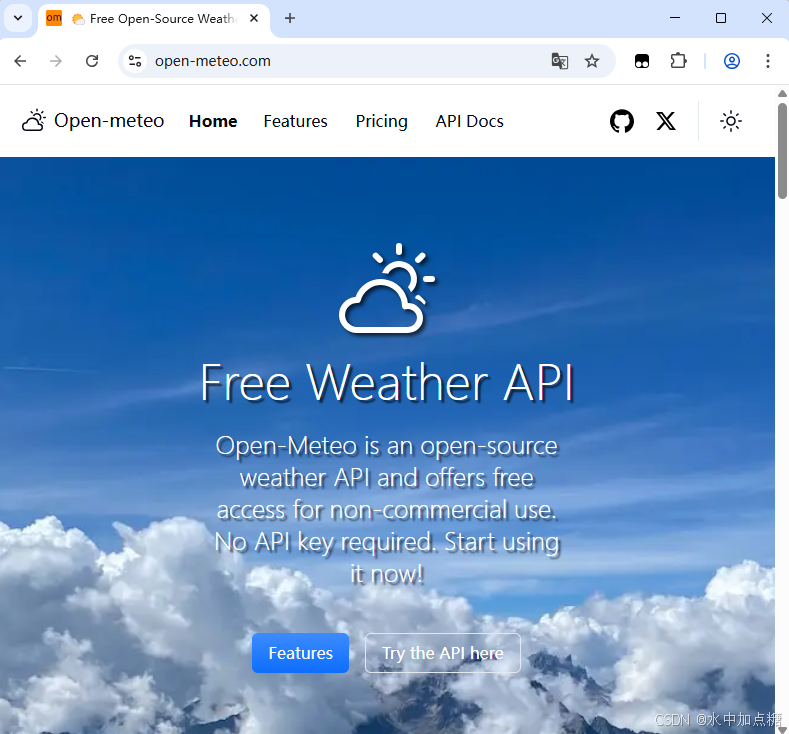Open a new tab with plus button
The height and width of the screenshot is (734, 789).
point(290,19)
